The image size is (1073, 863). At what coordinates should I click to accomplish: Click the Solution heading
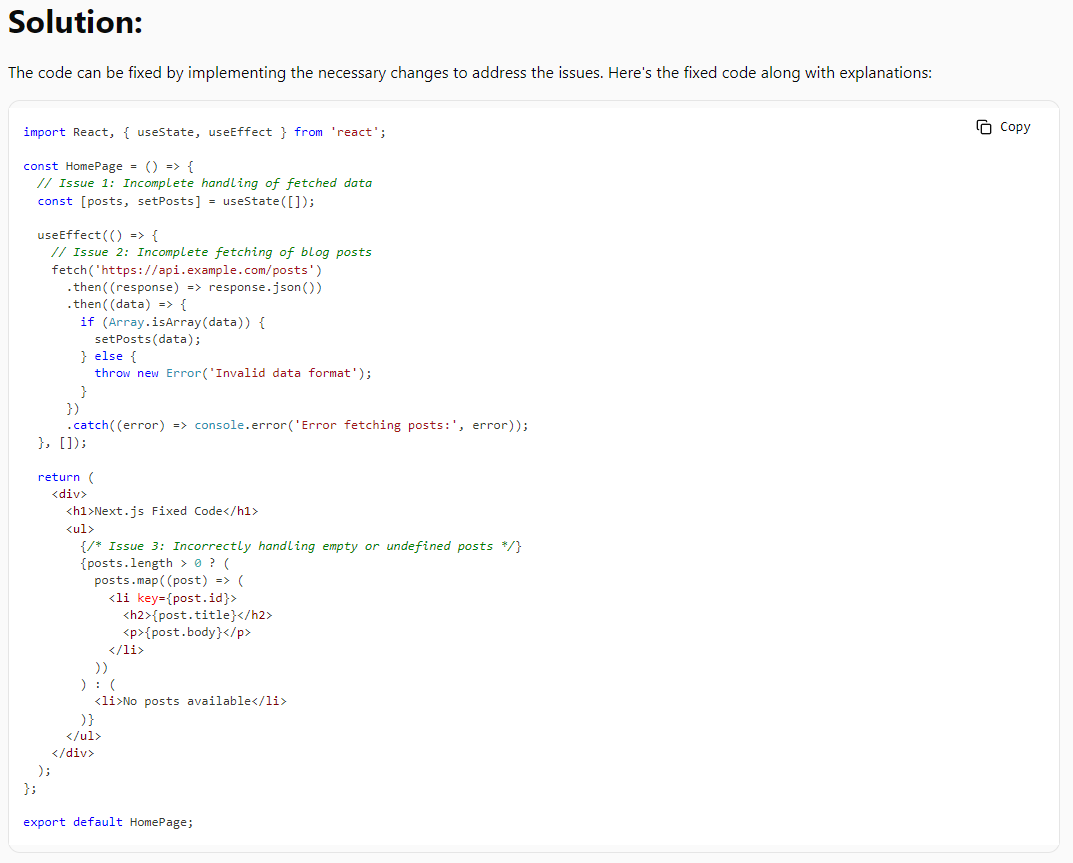[x=75, y=22]
